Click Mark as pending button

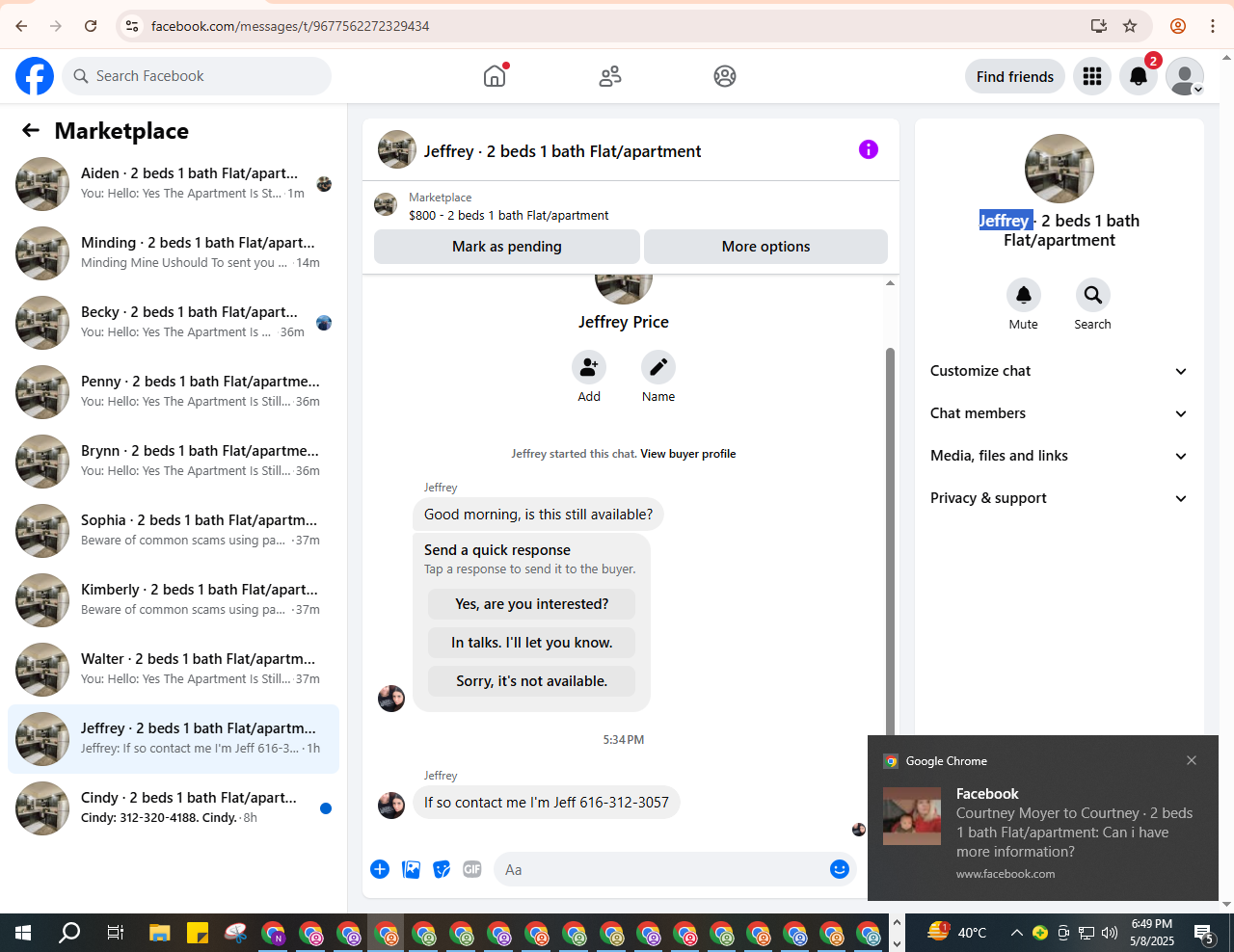[507, 247]
